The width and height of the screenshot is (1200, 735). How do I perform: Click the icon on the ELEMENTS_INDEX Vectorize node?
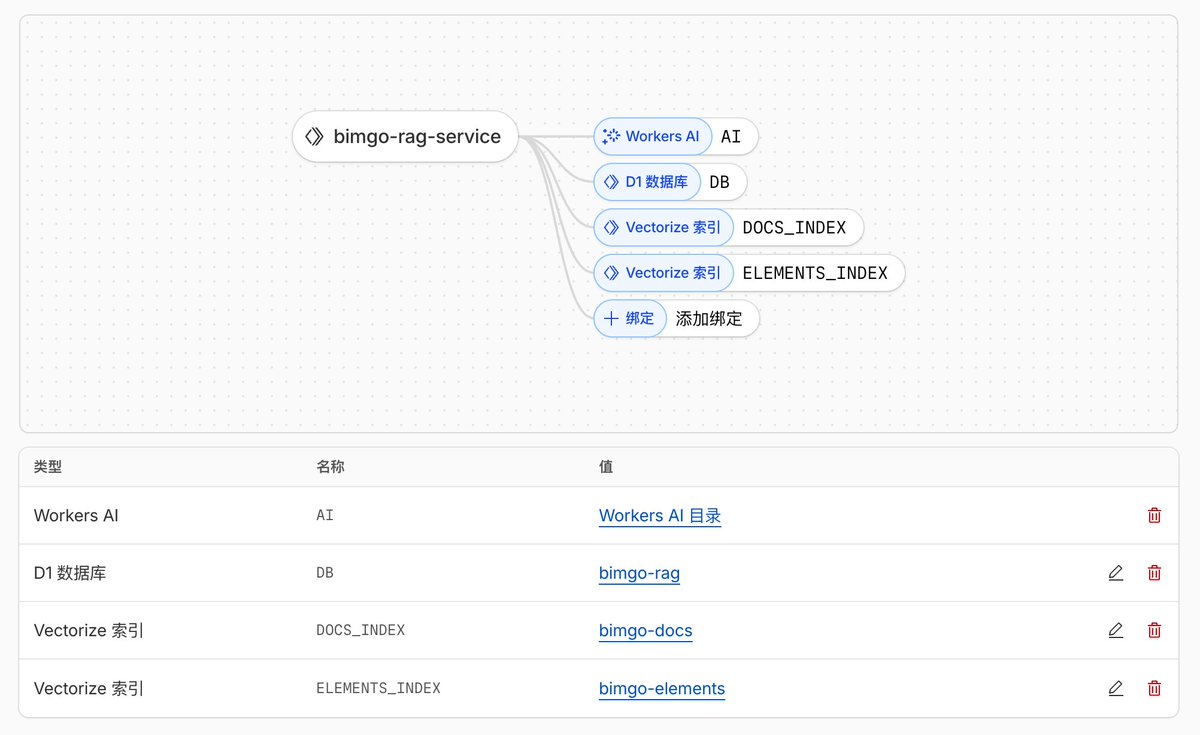coord(611,273)
